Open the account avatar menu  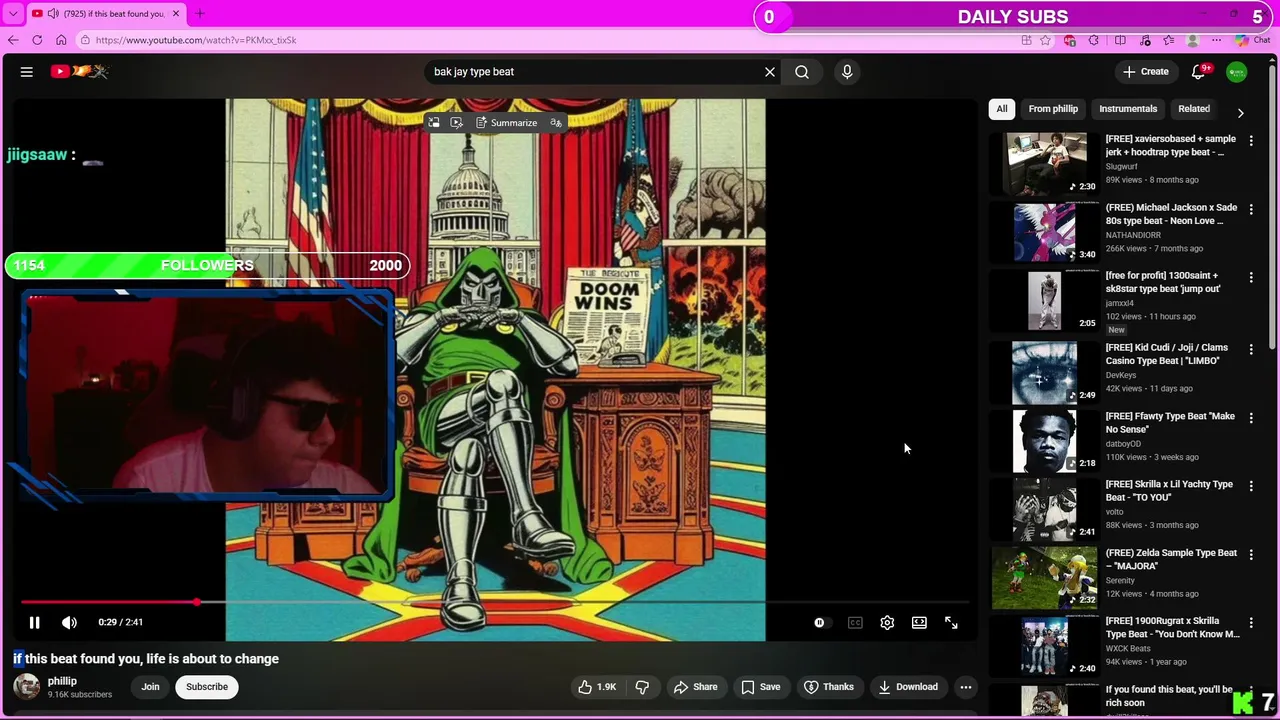1237,72
